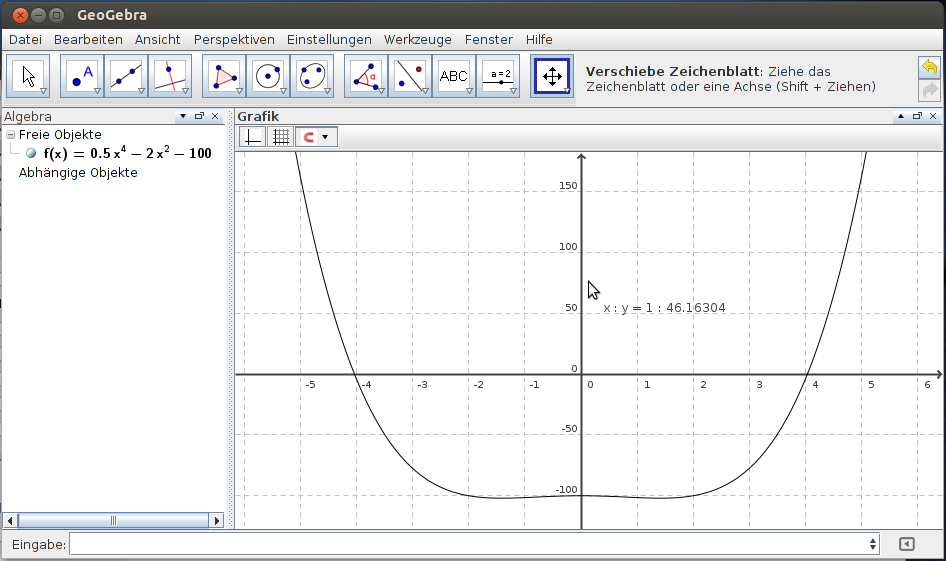Open the Ansicht menu
The image size is (946, 561).
pos(157,40)
